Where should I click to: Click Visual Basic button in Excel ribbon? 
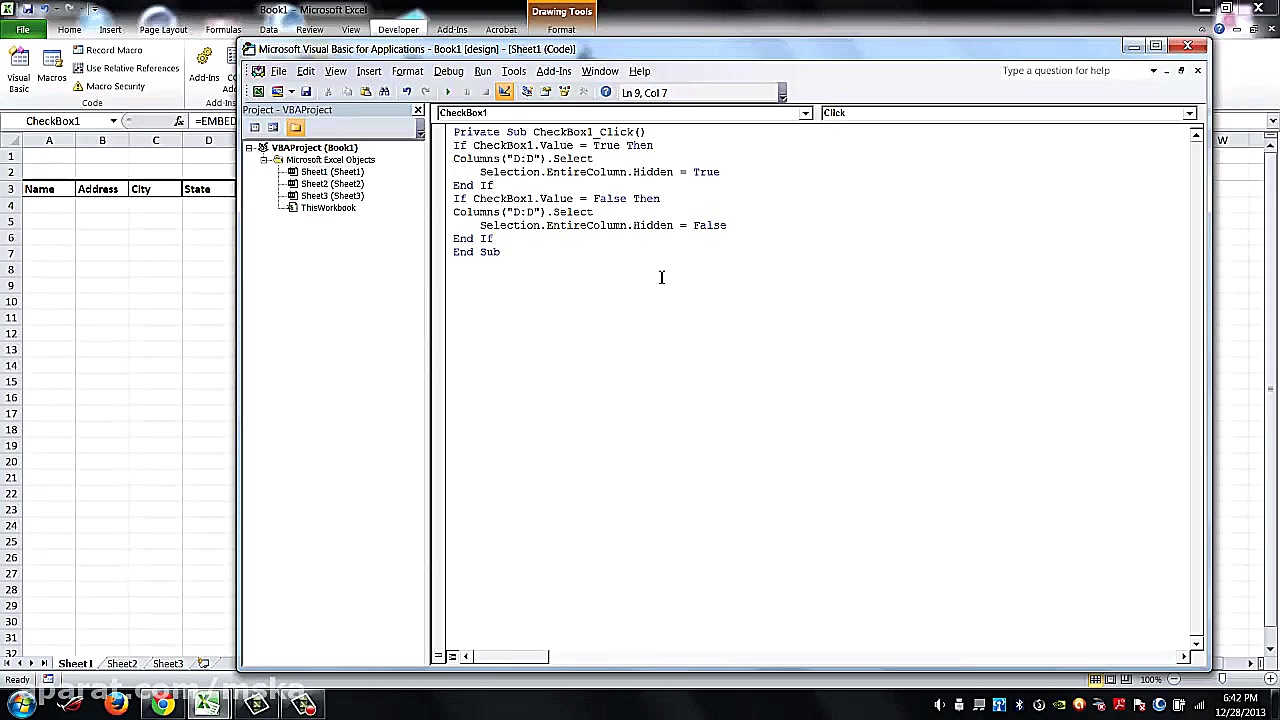(x=19, y=70)
